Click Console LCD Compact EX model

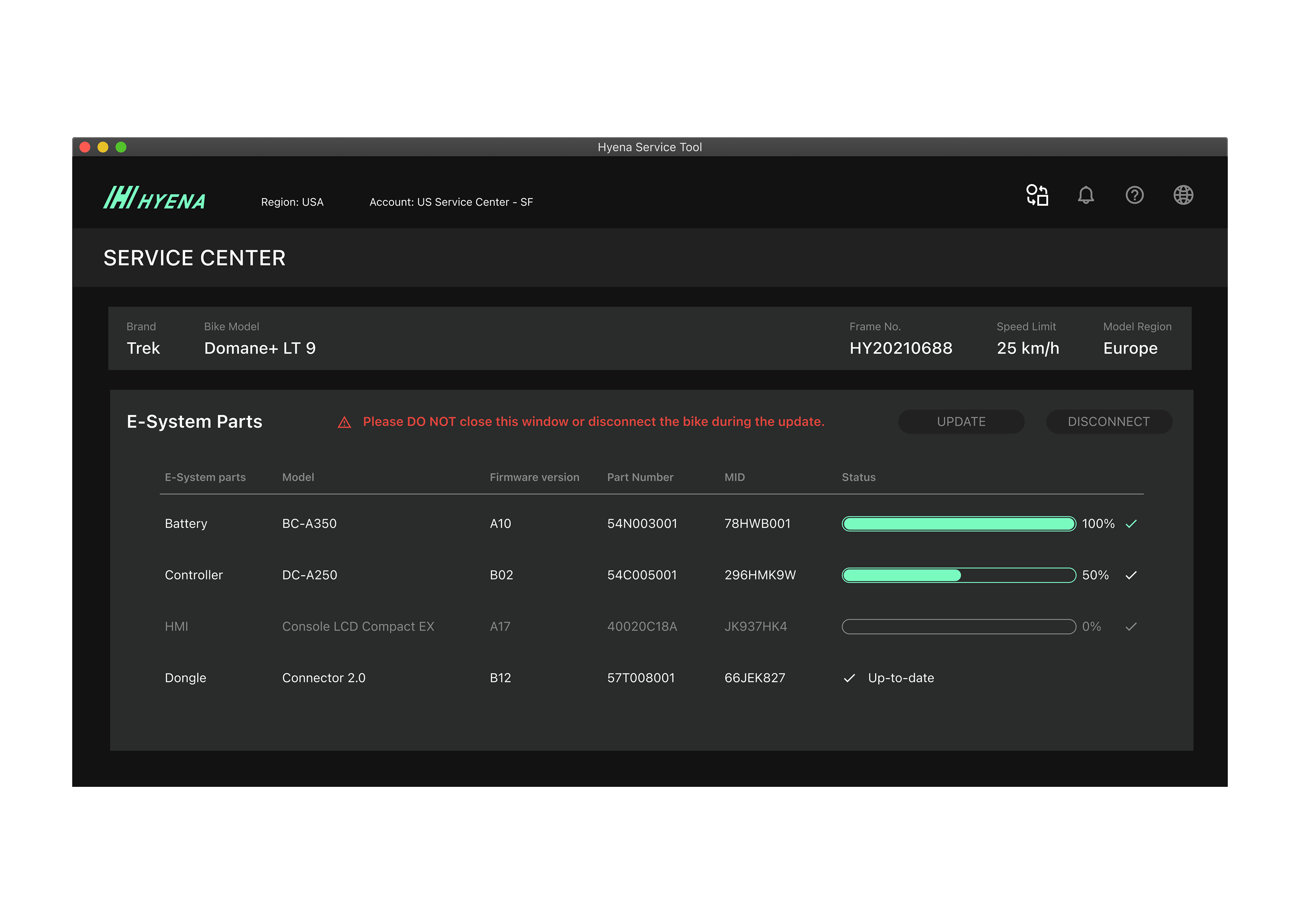coord(358,626)
